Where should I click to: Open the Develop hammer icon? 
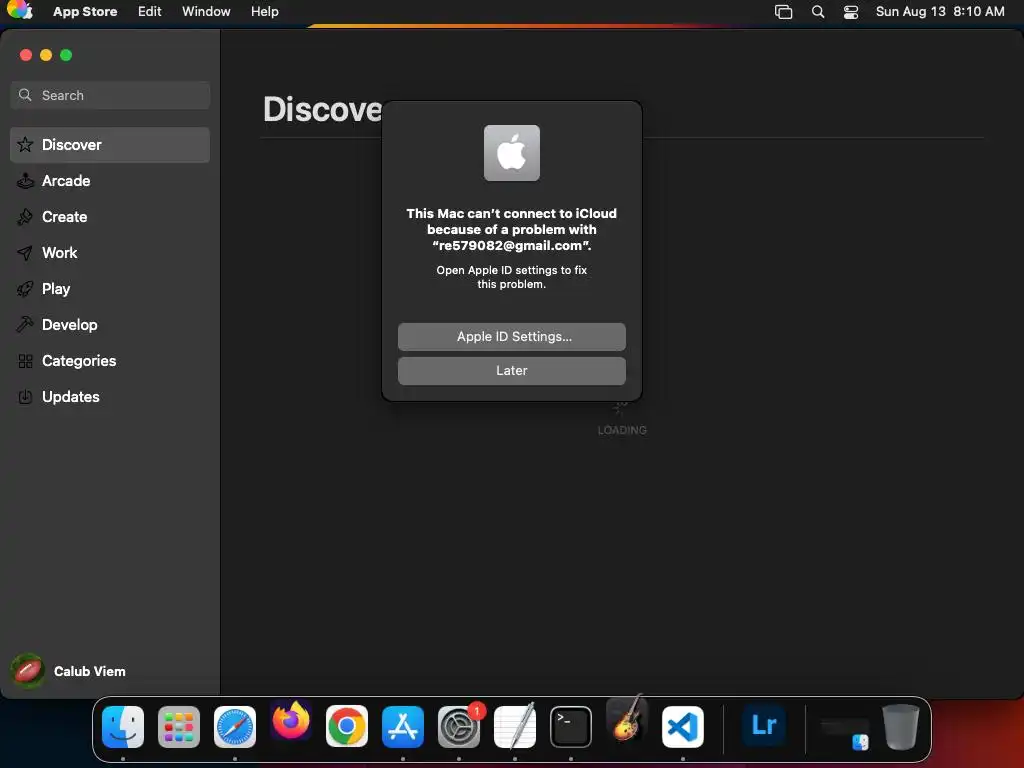(x=25, y=325)
